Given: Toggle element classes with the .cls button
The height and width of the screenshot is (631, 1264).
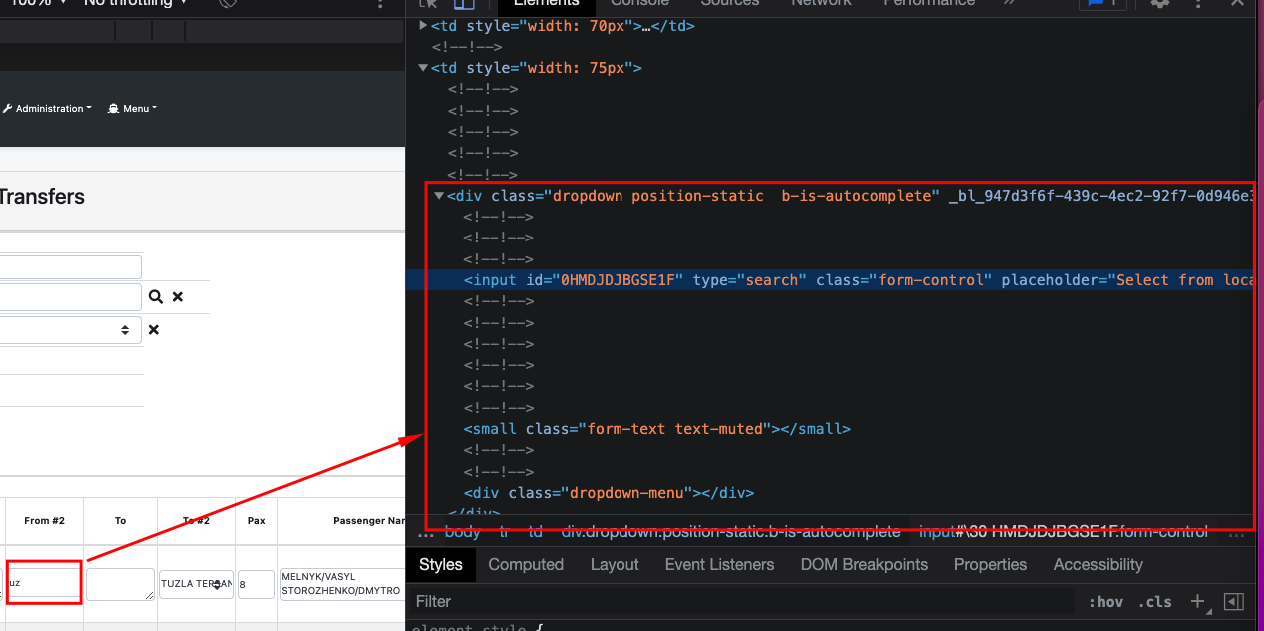Looking at the screenshot, I should click(x=1154, y=601).
